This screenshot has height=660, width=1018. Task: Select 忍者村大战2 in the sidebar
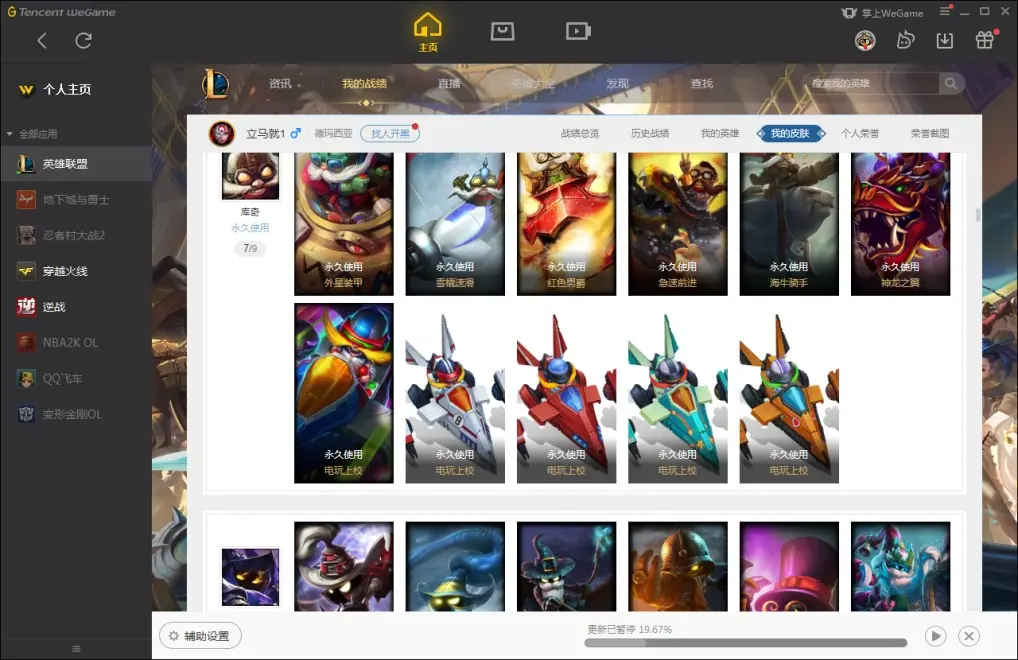pos(76,235)
